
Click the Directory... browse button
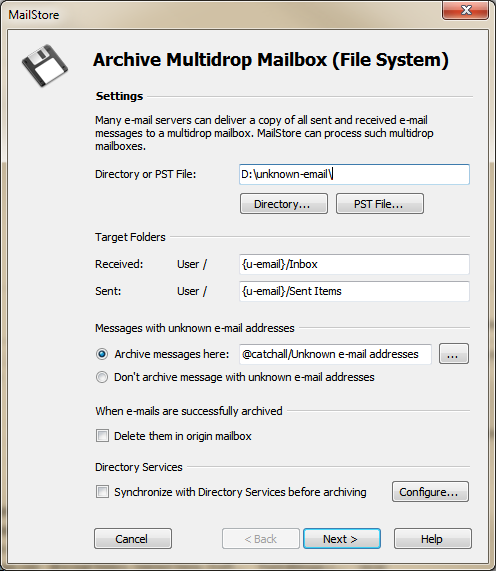284,204
